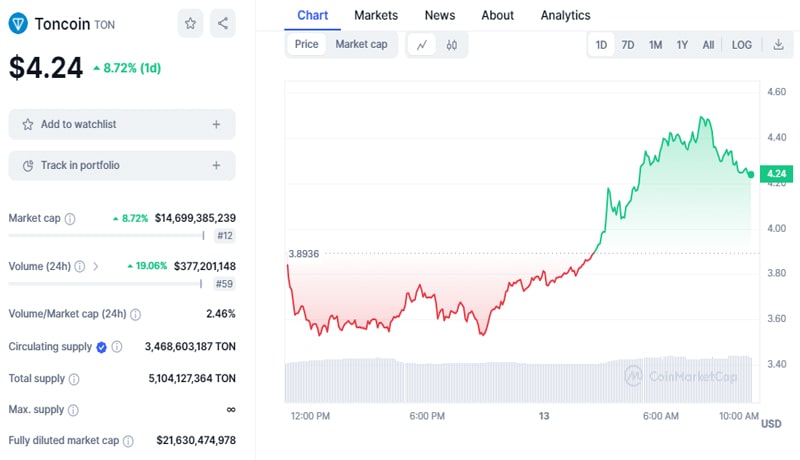Image resolution: width=800 pixels, height=460 pixels.
Task: Click the 3,468,603,187 TON circulating supply value
Action: [190, 347]
